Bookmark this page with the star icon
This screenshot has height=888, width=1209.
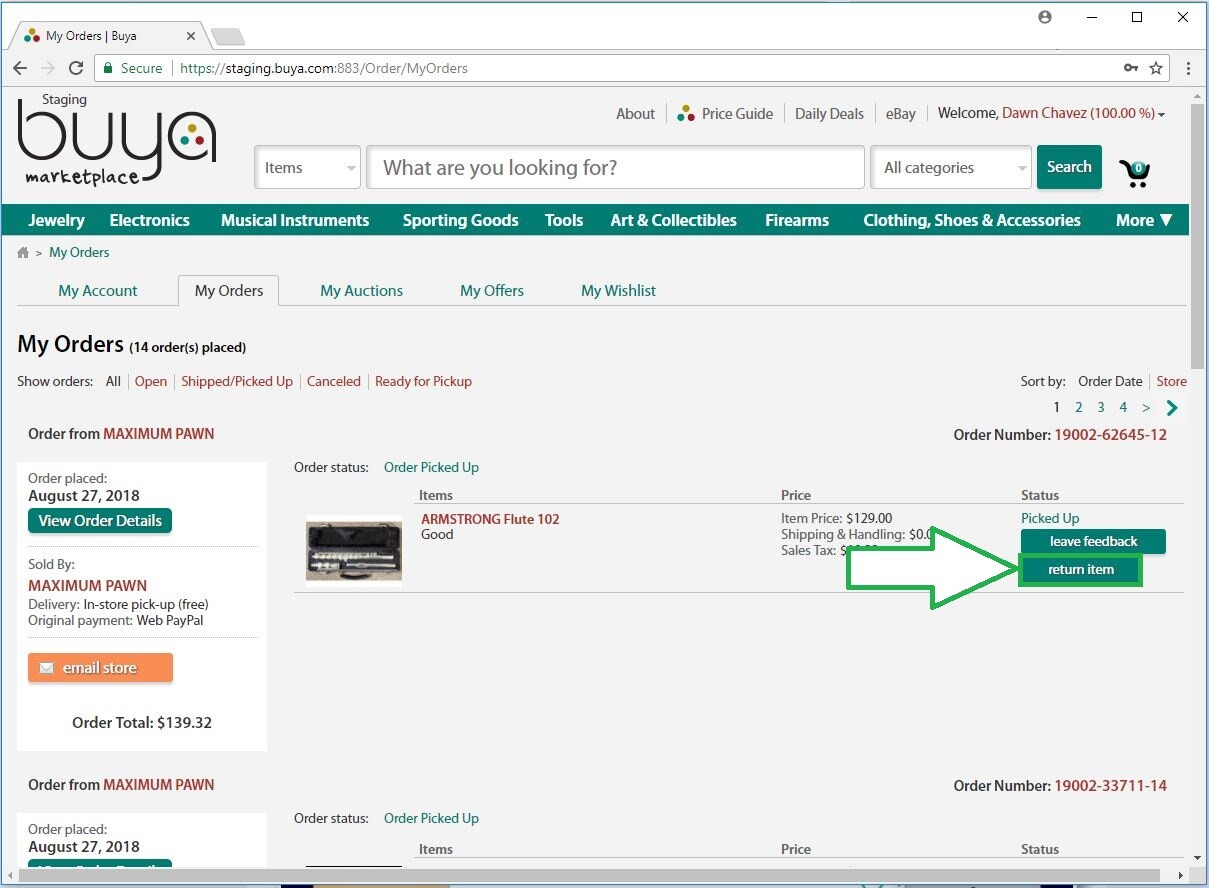pyautogui.click(x=1156, y=68)
